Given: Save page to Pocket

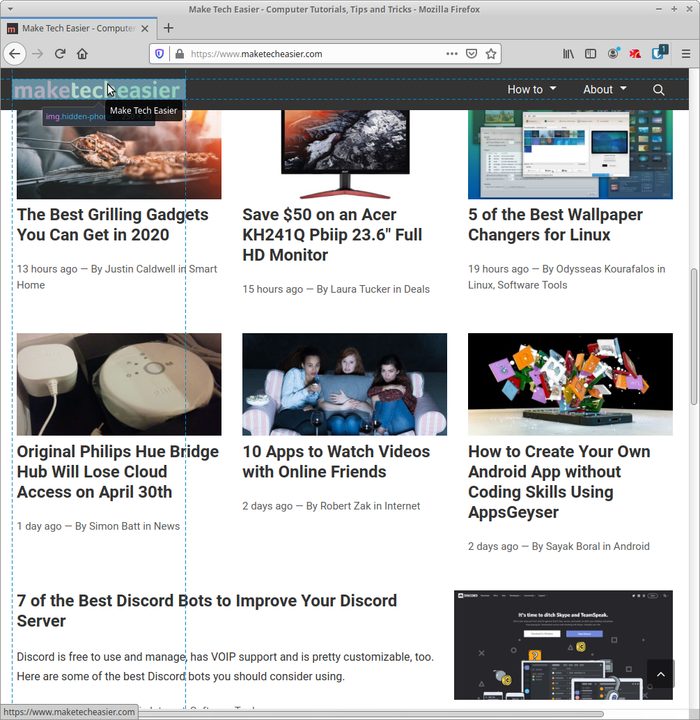Looking at the screenshot, I should tap(471, 54).
